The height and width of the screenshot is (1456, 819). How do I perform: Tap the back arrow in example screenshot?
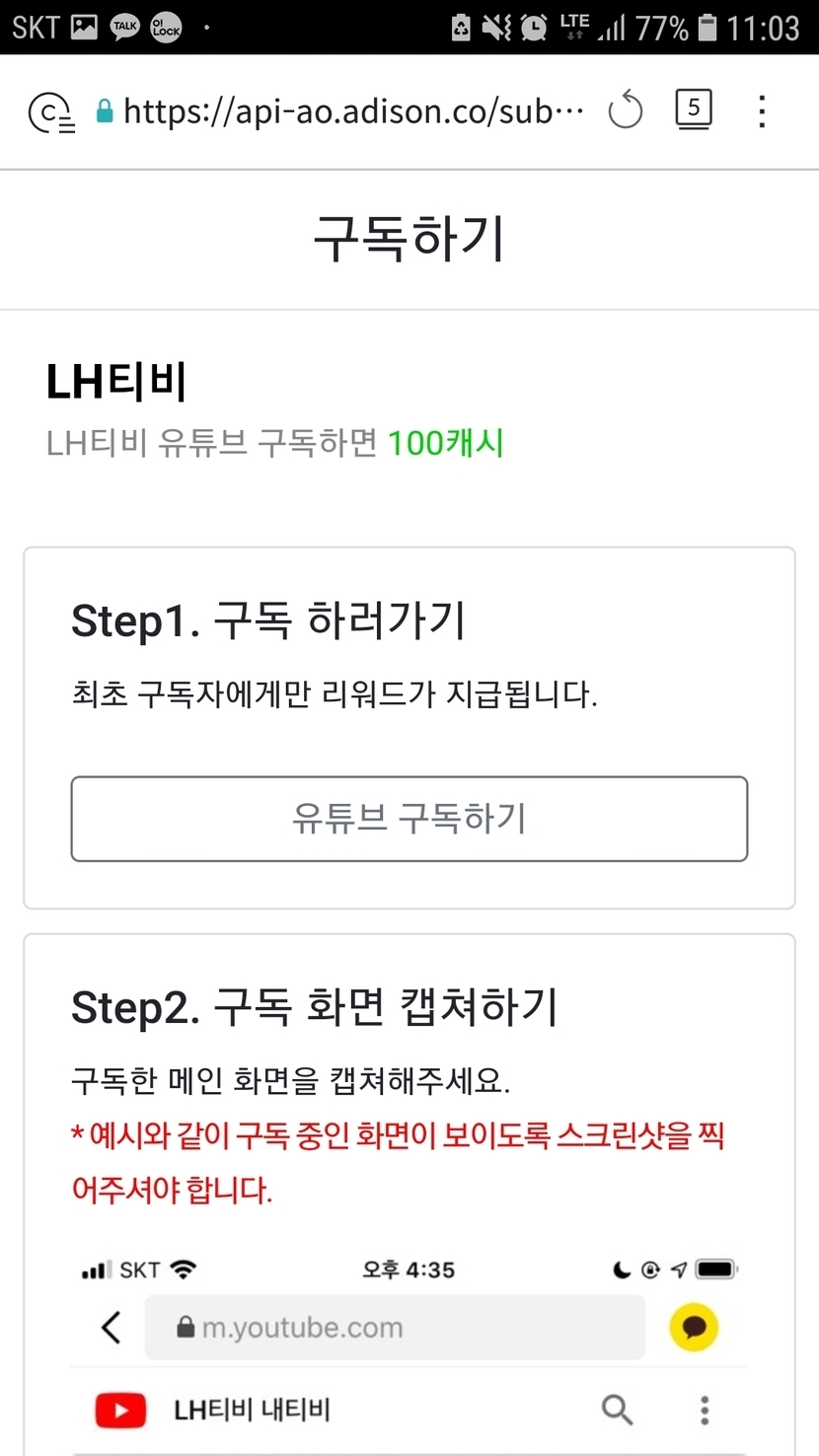pos(112,1328)
